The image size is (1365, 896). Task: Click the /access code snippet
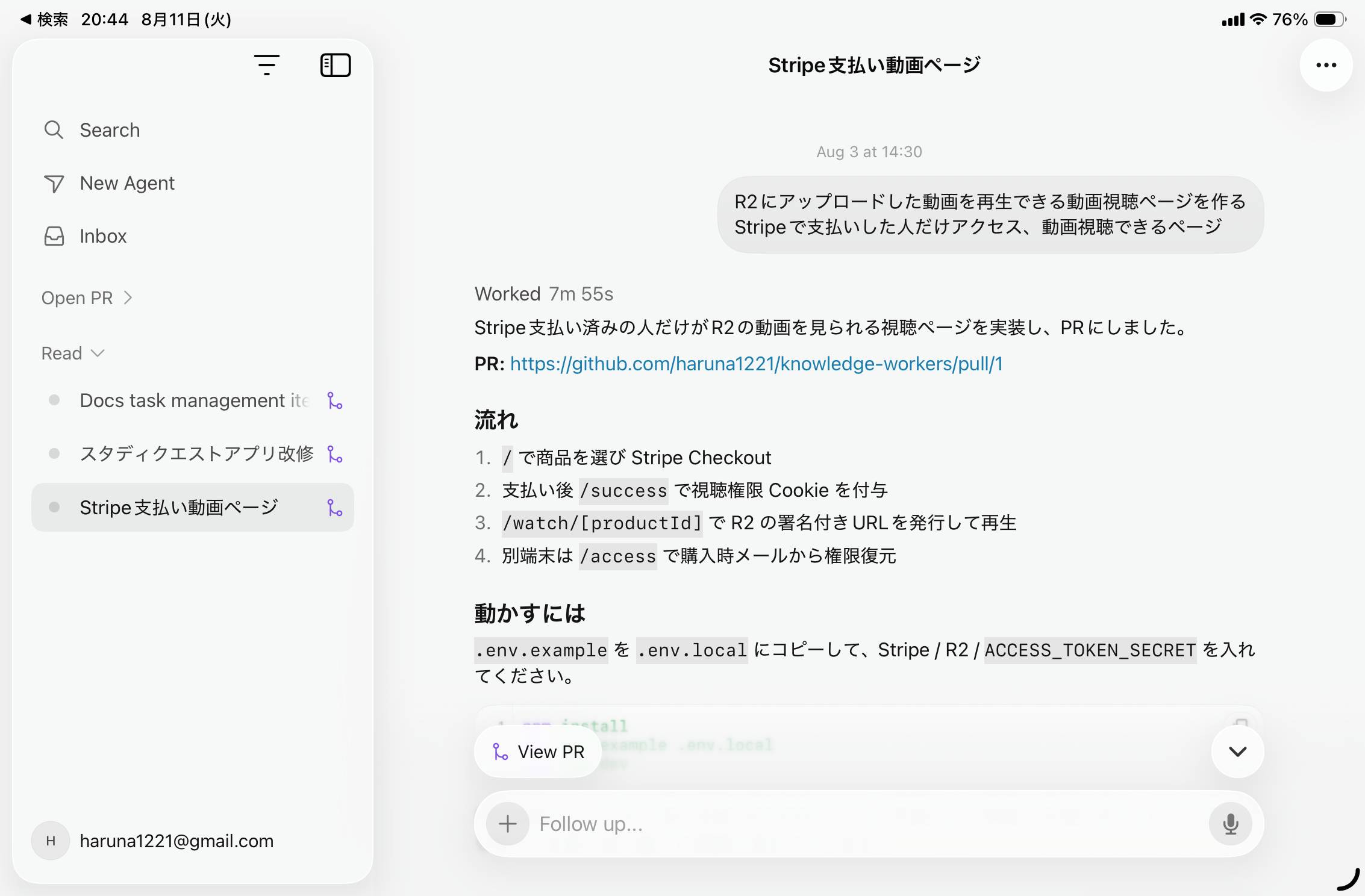(x=618, y=556)
